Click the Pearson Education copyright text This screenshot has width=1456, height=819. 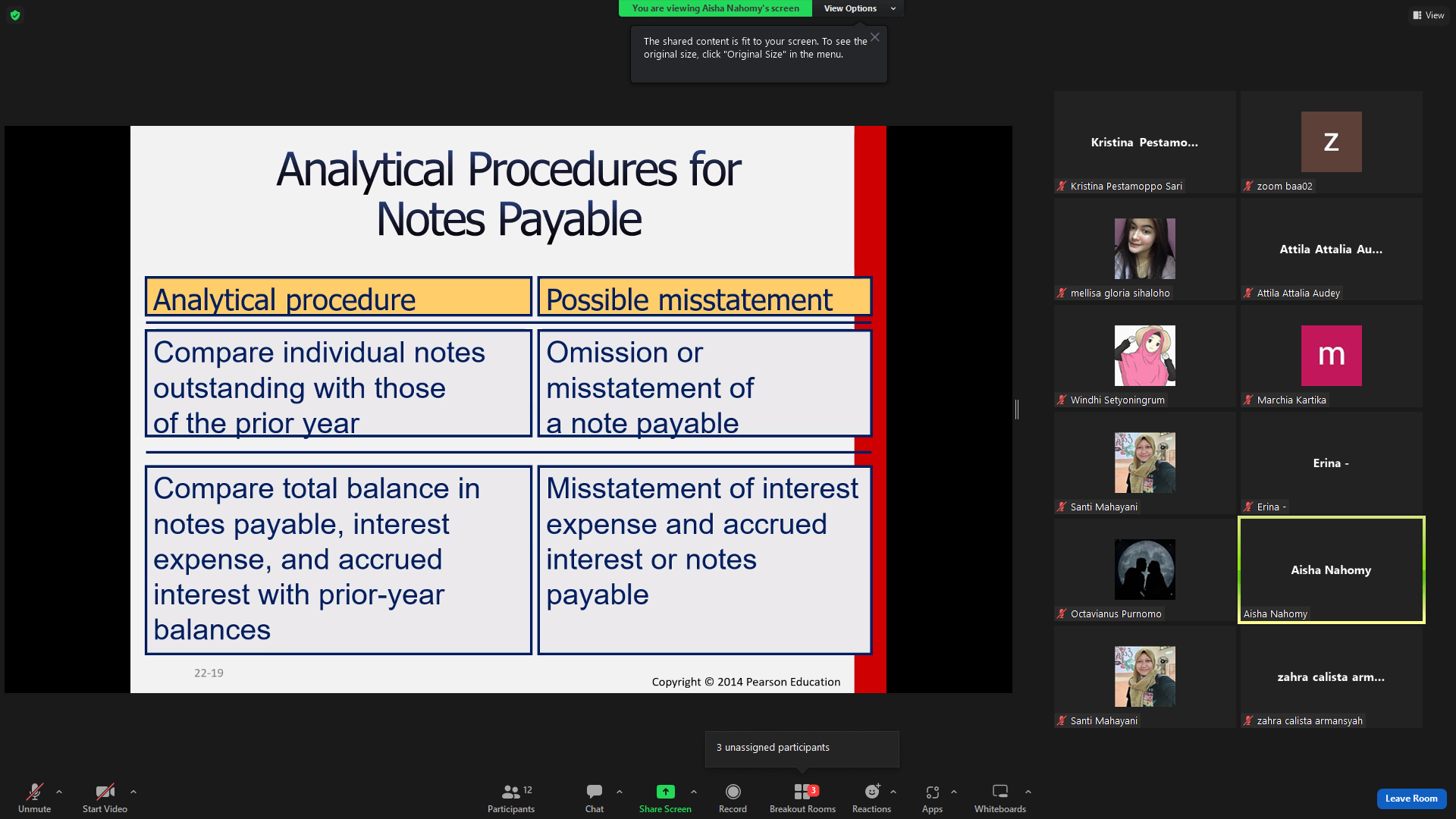tap(746, 682)
